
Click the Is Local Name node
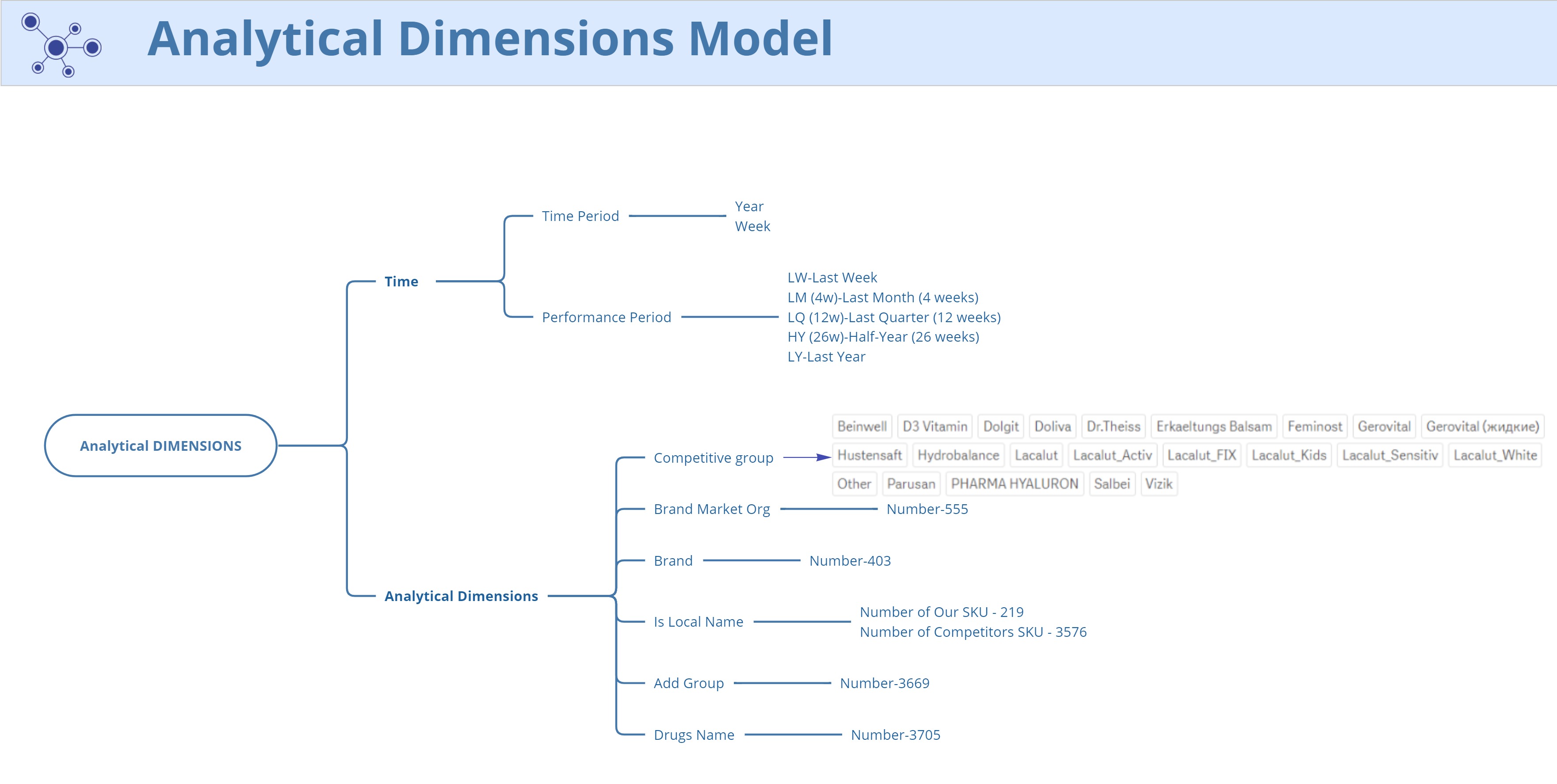point(698,622)
